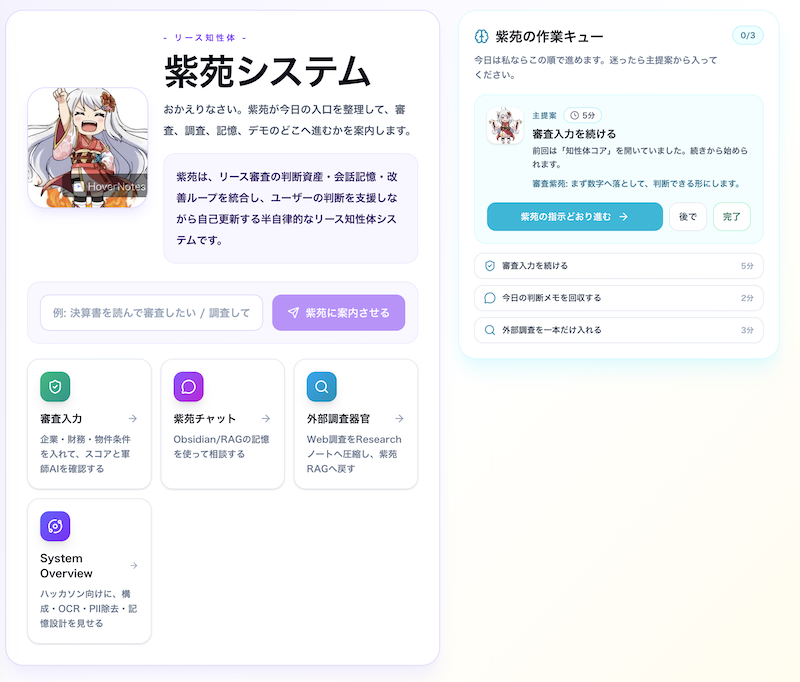This screenshot has width=800, height=682.
Task: Click the HoverNotes overlay icon on avatar
Action: pos(79,187)
